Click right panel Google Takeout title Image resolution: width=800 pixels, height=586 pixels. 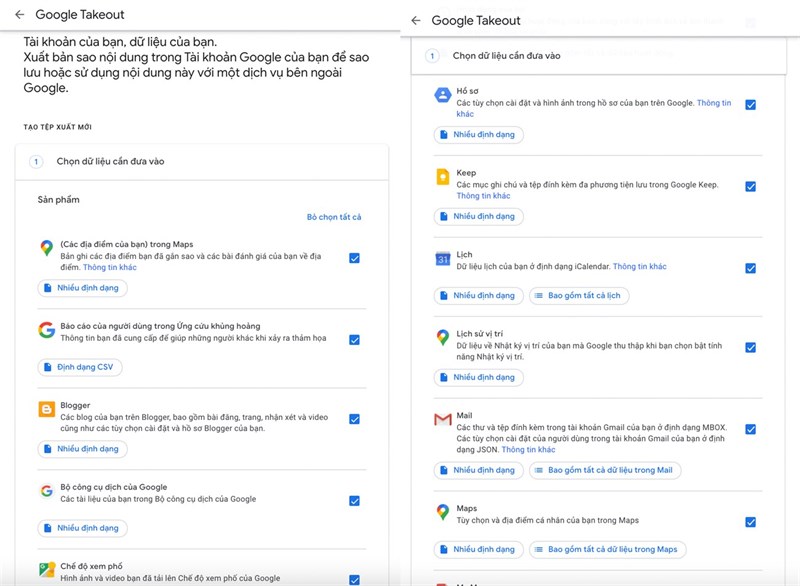point(476,20)
